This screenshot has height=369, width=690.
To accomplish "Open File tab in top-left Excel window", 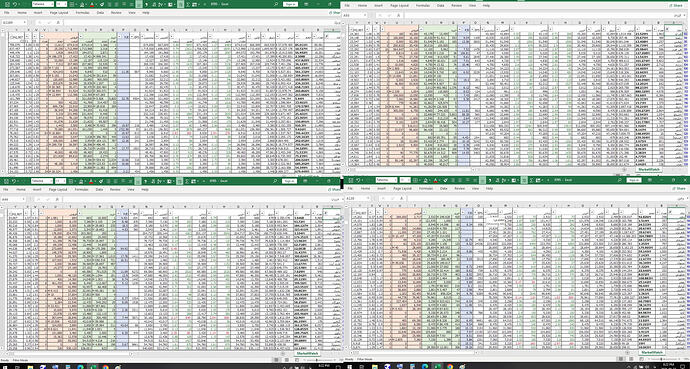I will [7, 13].
